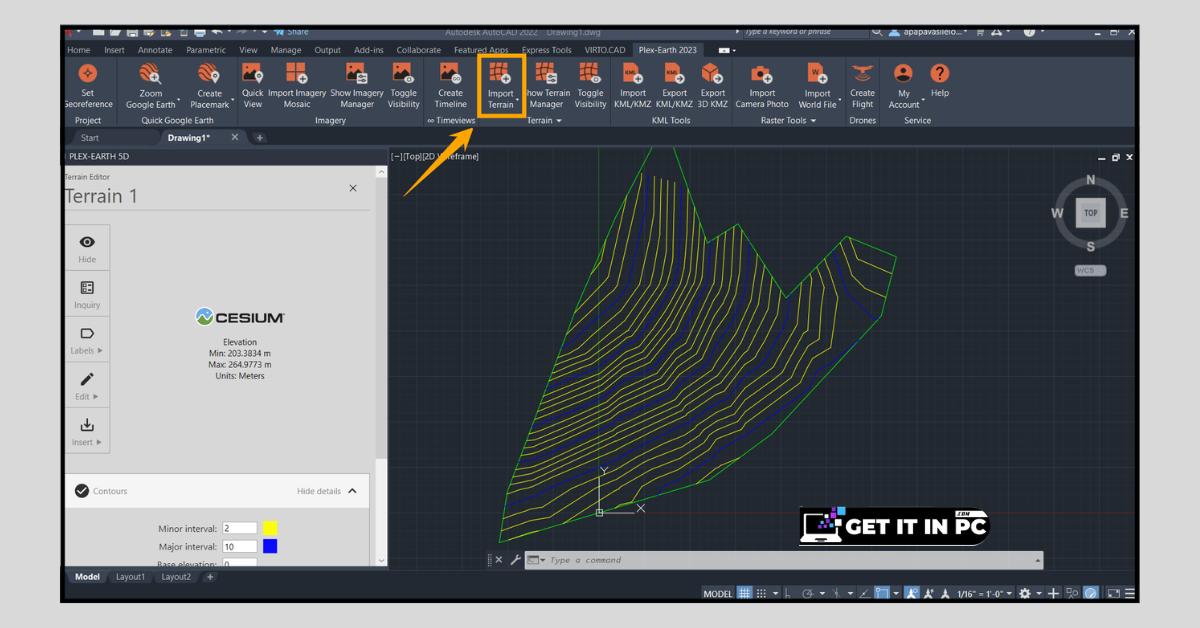This screenshot has height=628, width=1200.
Task: Toggle ortho mode in status bar
Action: (789, 593)
